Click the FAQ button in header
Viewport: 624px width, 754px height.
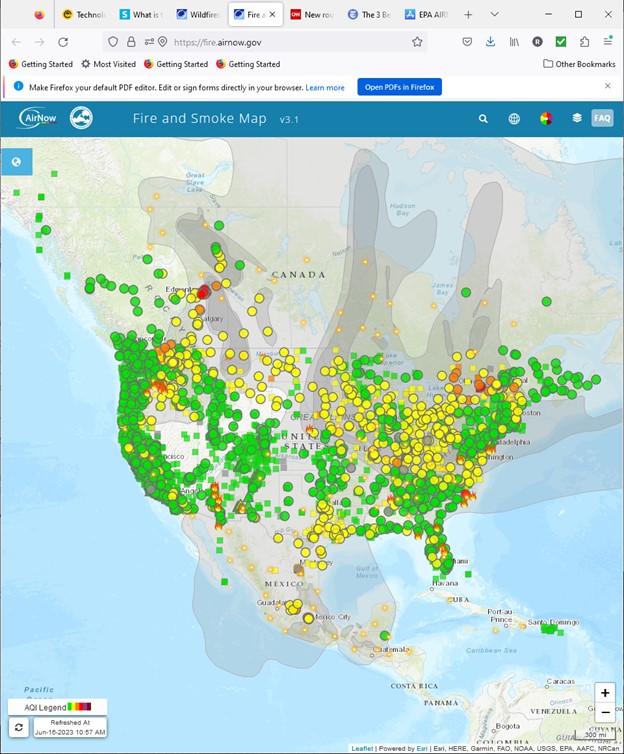[602, 118]
